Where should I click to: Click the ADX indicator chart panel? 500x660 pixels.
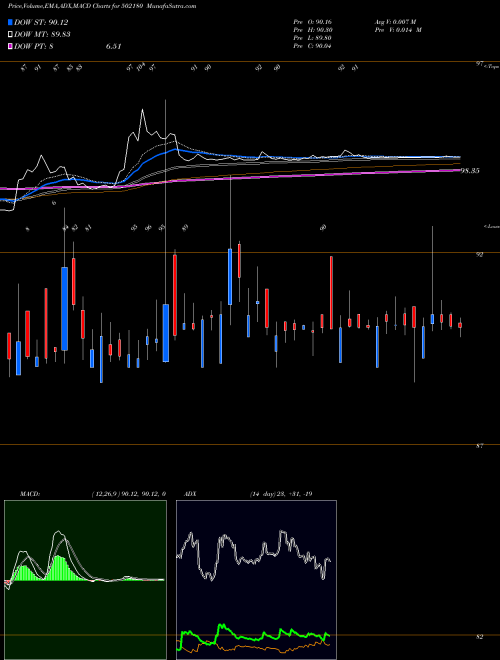pyautogui.click(x=256, y=580)
